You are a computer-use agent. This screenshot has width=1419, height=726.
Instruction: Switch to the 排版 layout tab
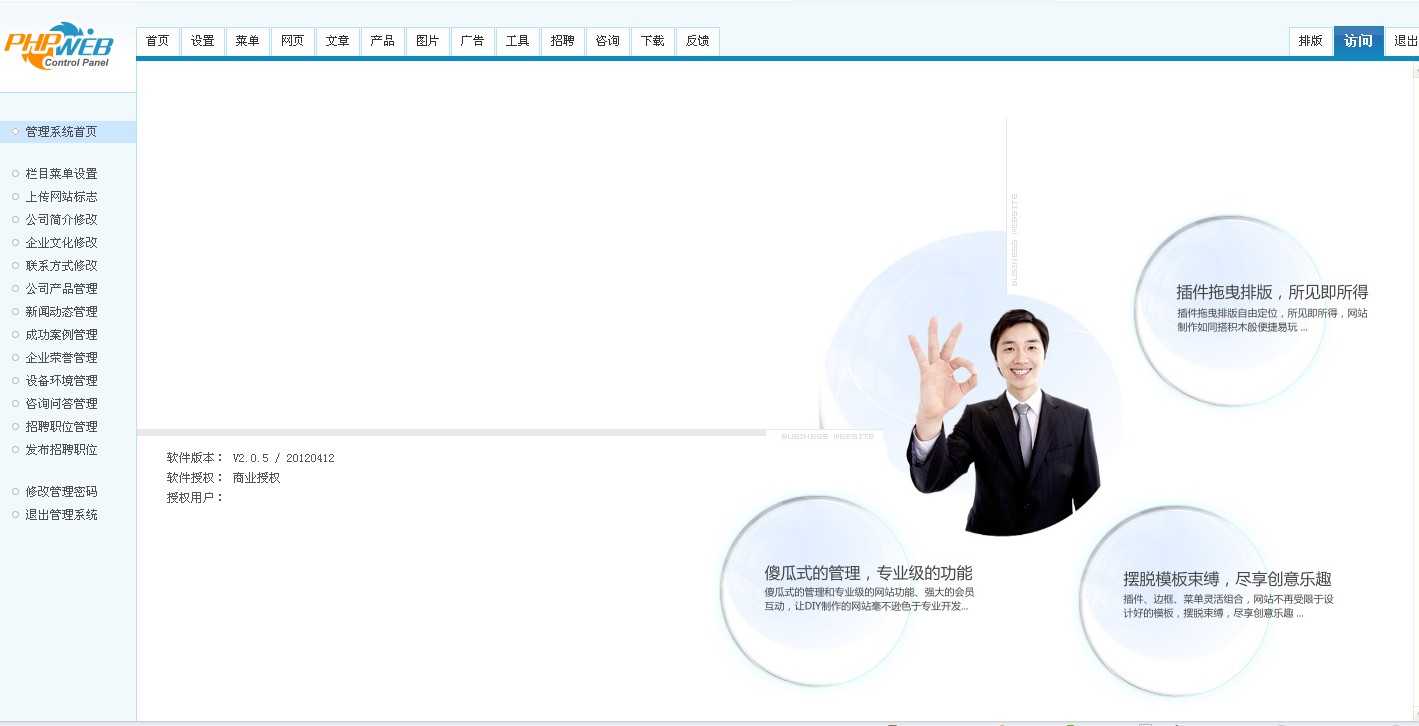tap(1310, 41)
